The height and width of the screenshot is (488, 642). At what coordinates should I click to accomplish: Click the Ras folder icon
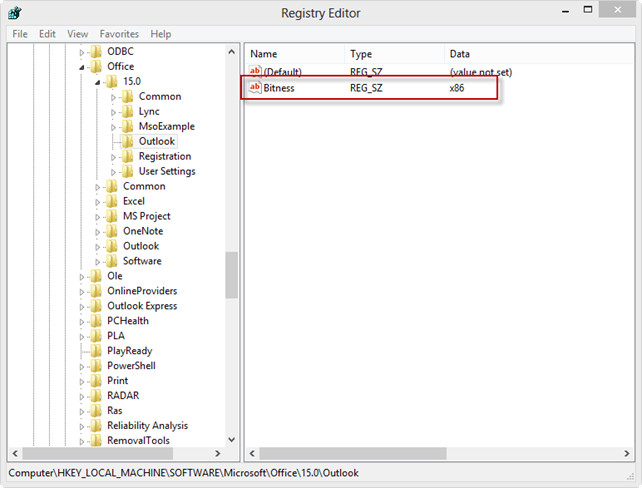pyautogui.click(x=96, y=411)
